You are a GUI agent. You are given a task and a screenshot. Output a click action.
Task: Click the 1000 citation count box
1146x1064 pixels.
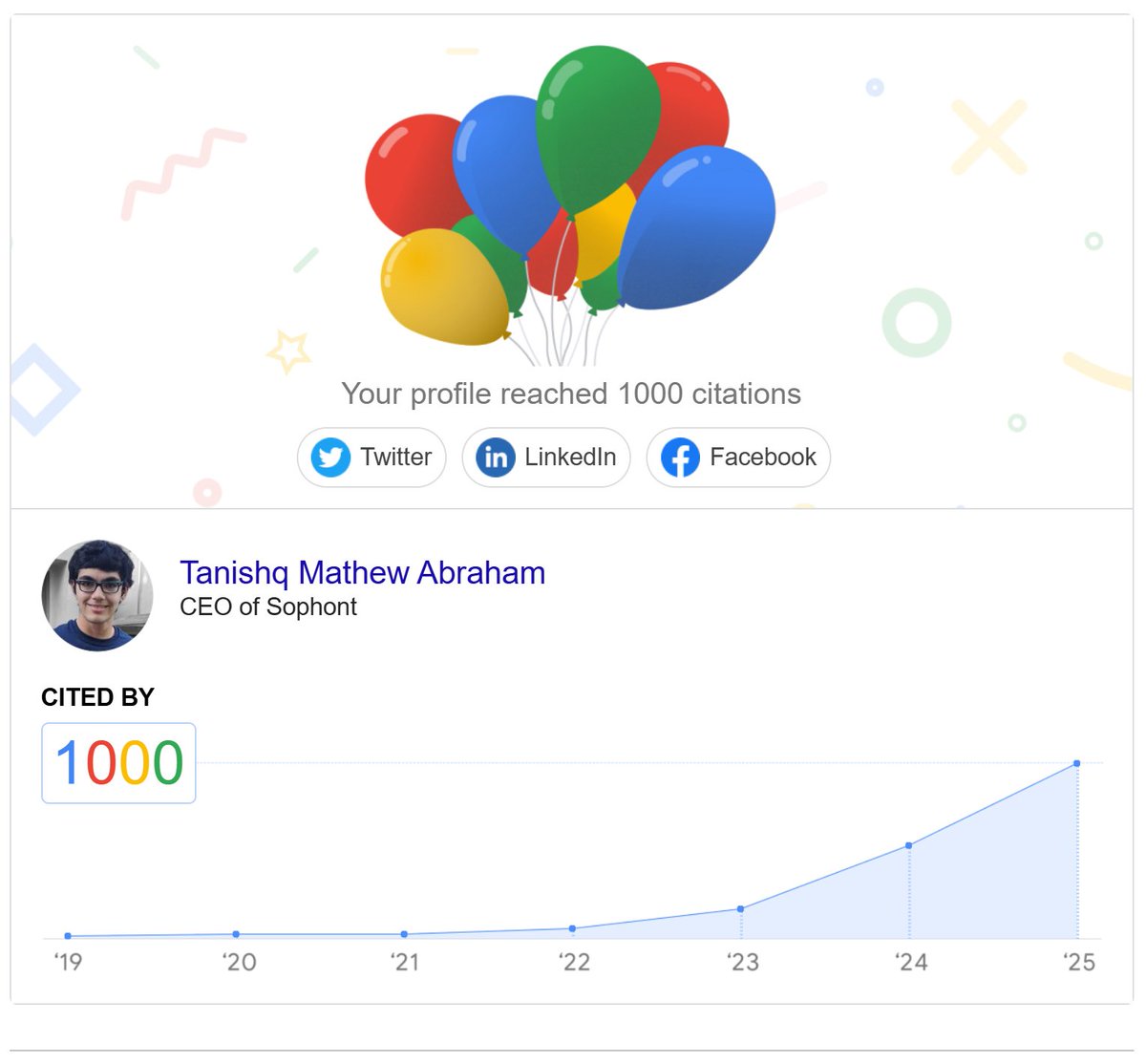(118, 763)
